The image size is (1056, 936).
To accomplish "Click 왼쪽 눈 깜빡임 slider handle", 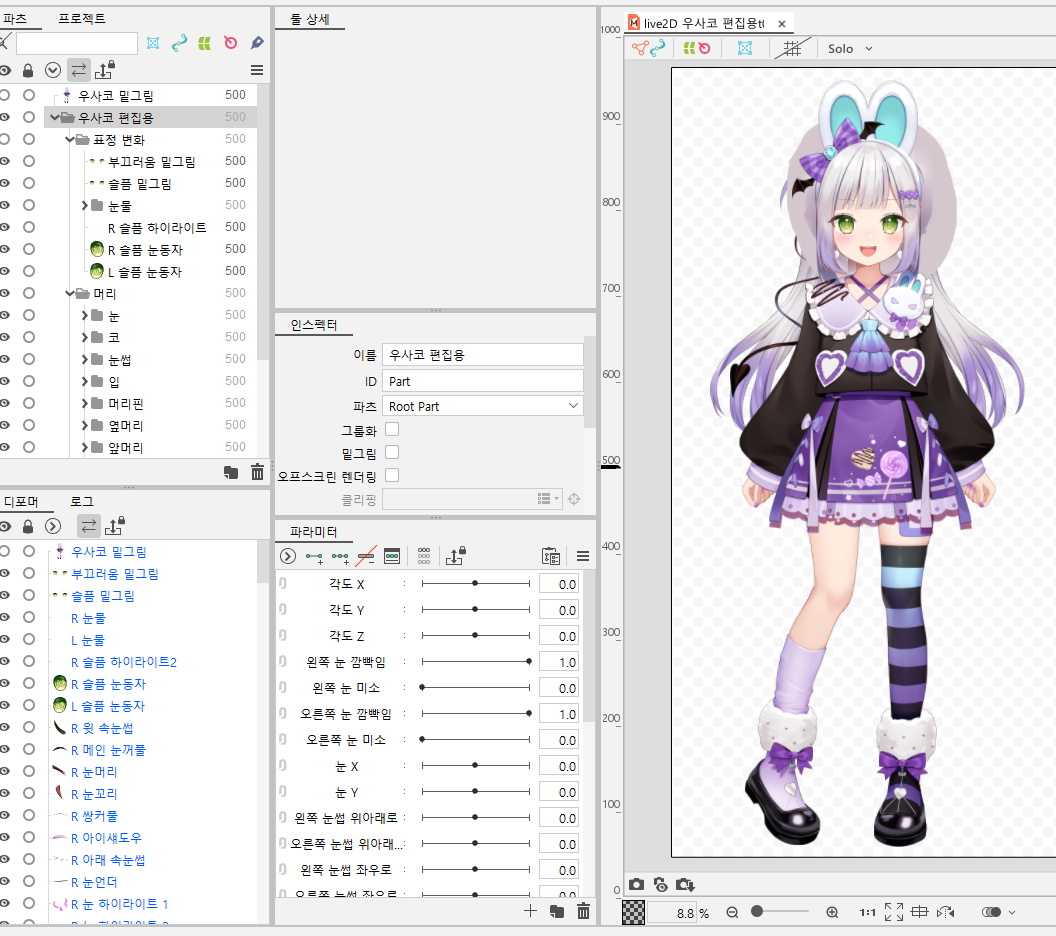I will click(529, 661).
